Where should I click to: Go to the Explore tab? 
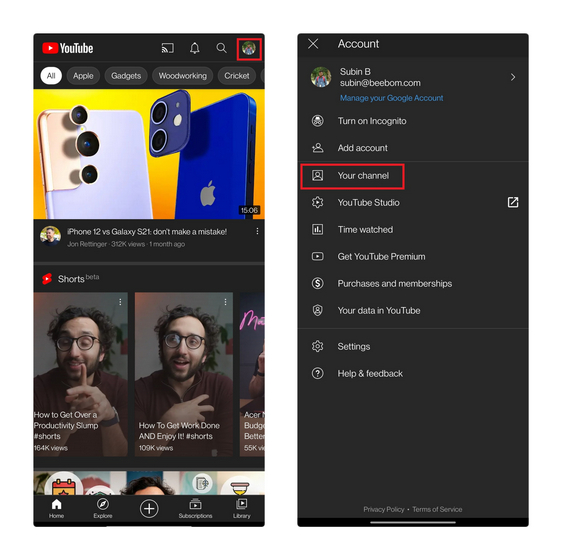(x=103, y=509)
